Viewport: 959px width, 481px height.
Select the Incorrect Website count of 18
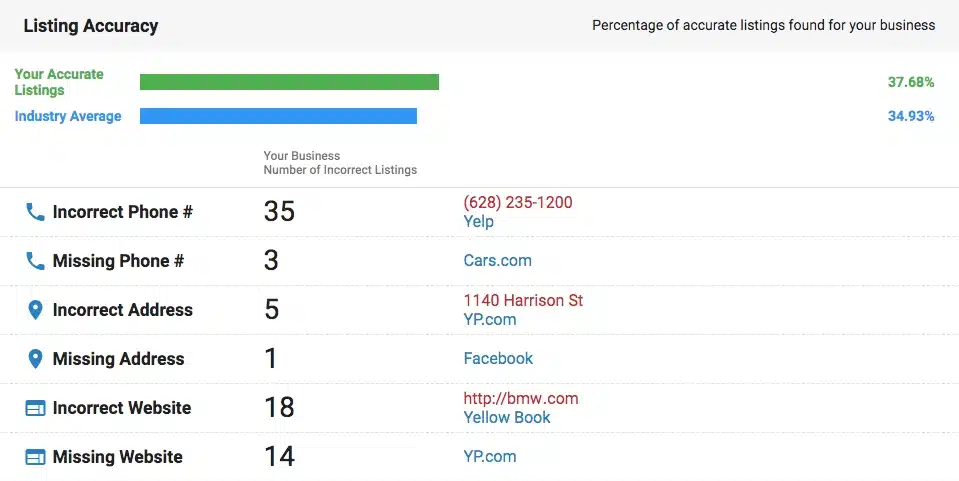279,408
